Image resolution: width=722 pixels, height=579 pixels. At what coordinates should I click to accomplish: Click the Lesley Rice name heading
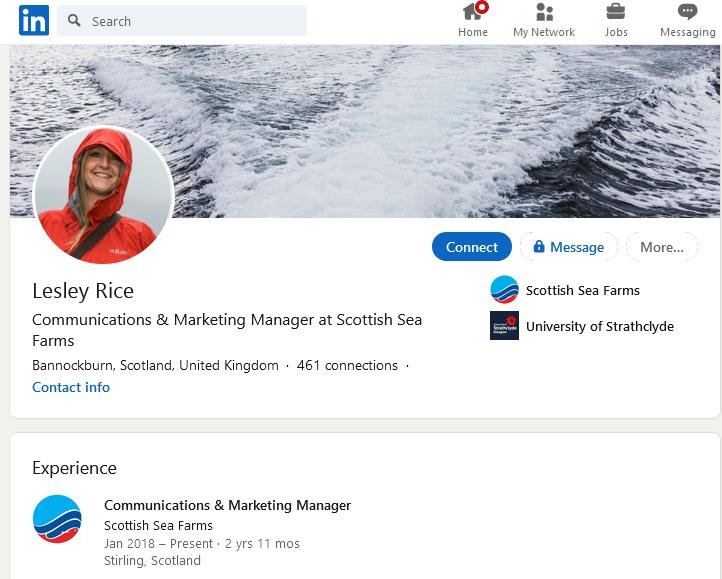pyautogui.click(x=83, y=291)
